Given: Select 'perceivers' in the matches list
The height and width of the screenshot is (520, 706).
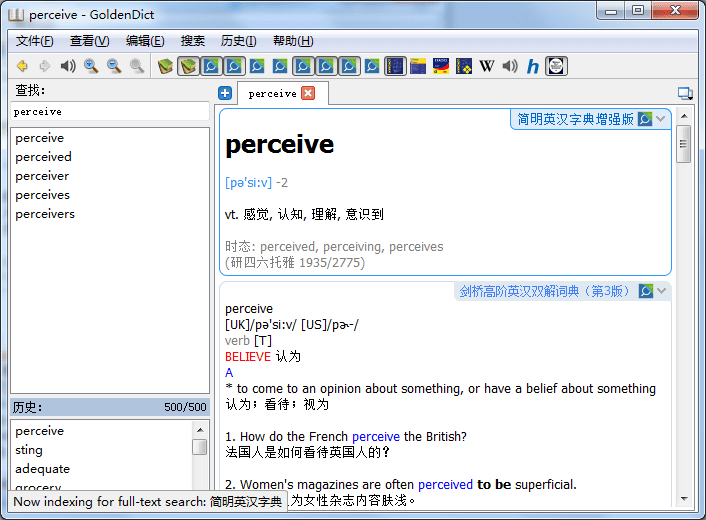Looking at the screenshot, I should [45, 214].
